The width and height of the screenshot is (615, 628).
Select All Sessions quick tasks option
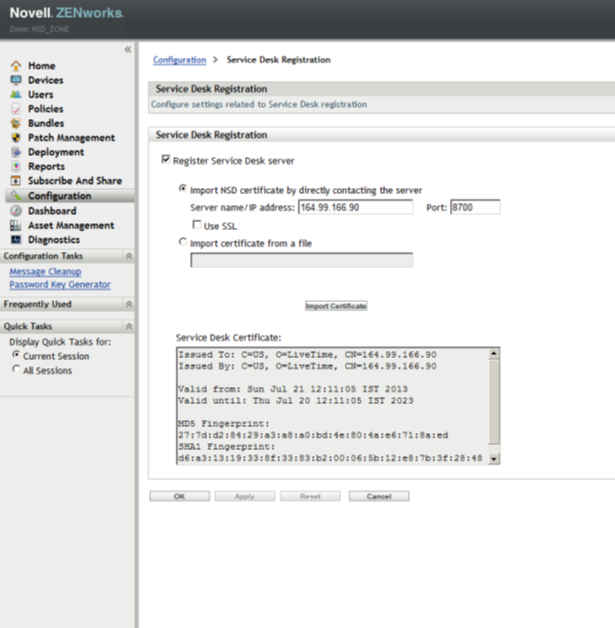tap(16, 368)
